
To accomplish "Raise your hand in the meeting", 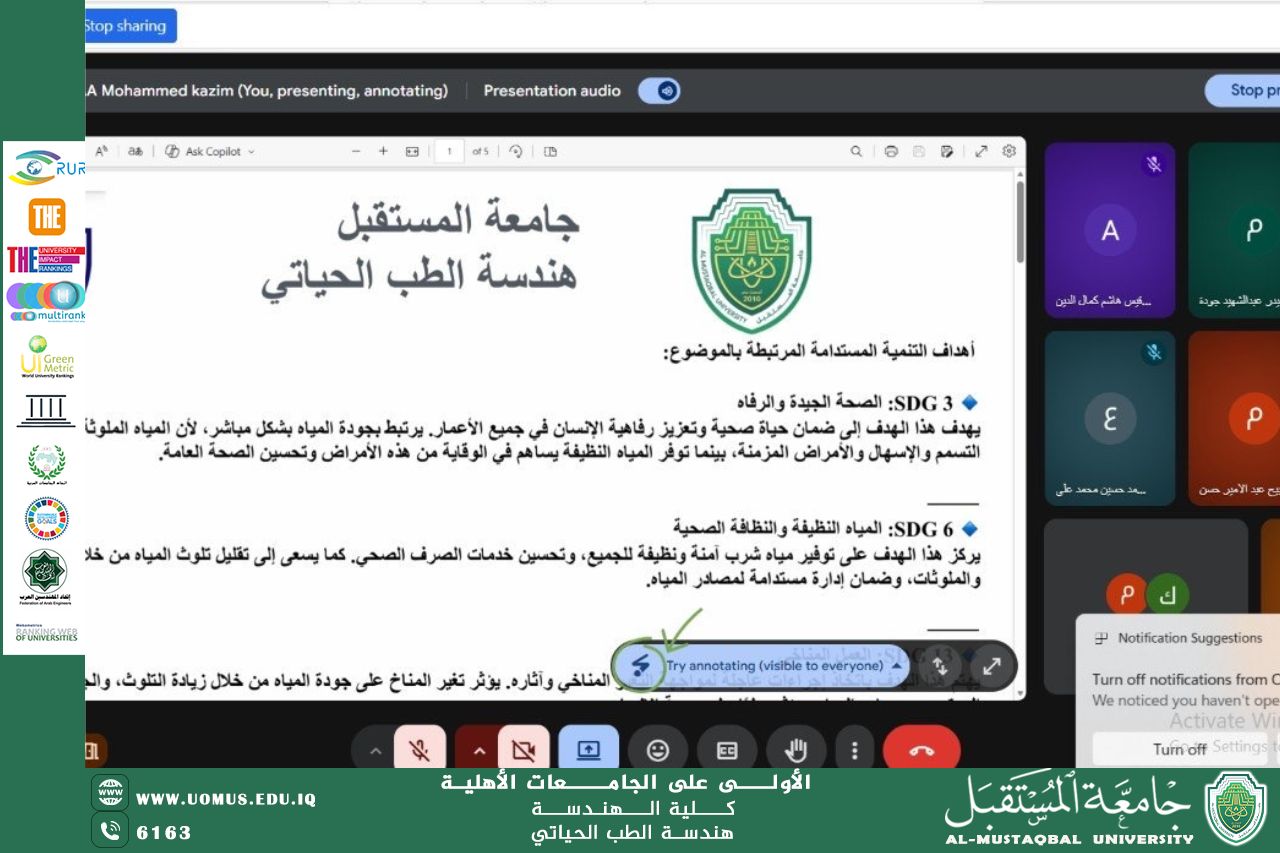I will 796,749.
